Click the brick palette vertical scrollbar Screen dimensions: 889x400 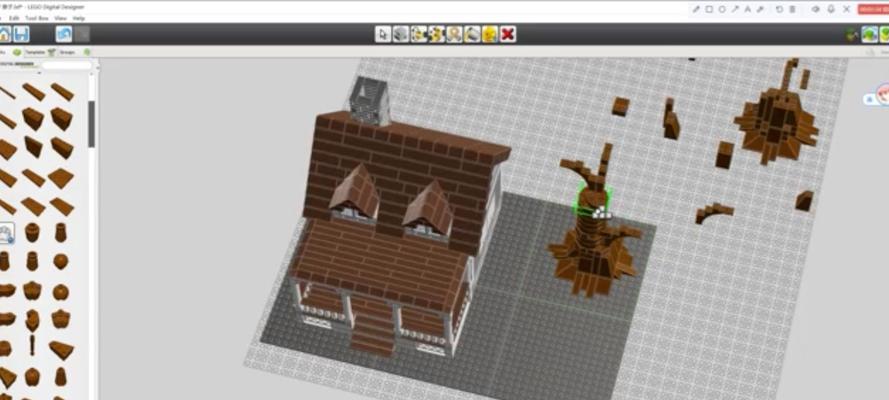coord(91,124)
